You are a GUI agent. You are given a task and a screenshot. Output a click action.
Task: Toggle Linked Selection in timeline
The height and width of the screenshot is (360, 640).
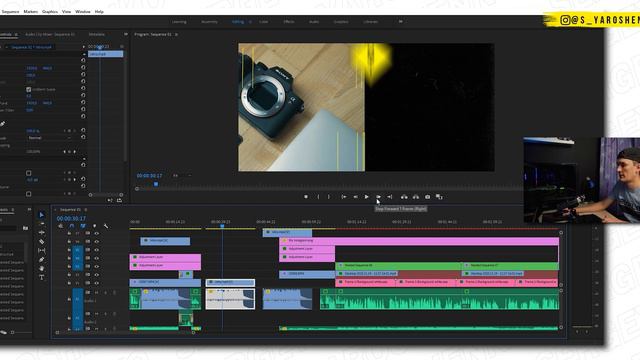point(83,226)
